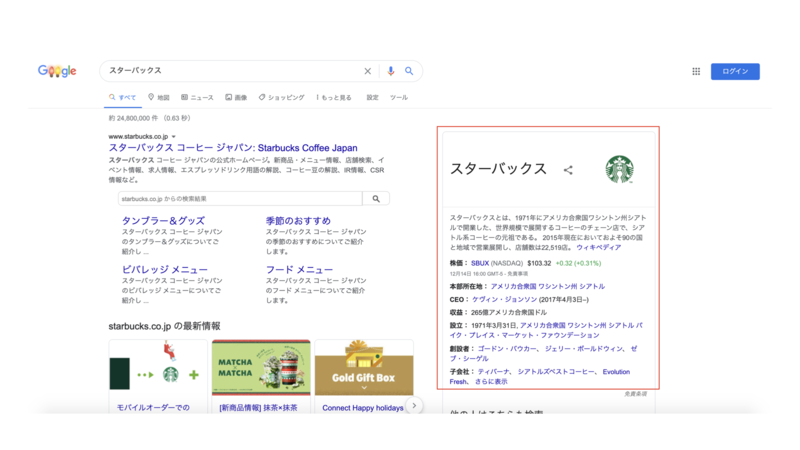Click the carousel next arrow button
Viewport: 800px width, 450px height.
[x=414, y=406]
